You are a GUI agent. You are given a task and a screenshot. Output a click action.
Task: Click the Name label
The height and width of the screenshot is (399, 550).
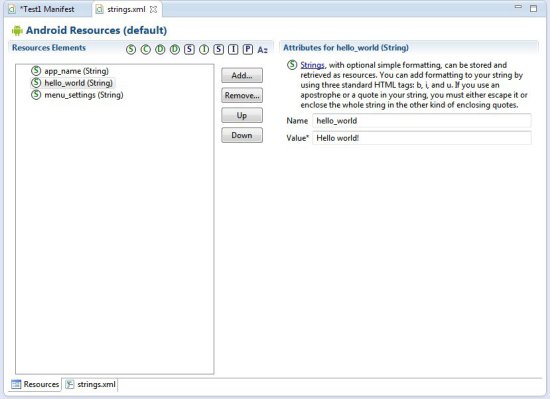click(x=297, y=121)
